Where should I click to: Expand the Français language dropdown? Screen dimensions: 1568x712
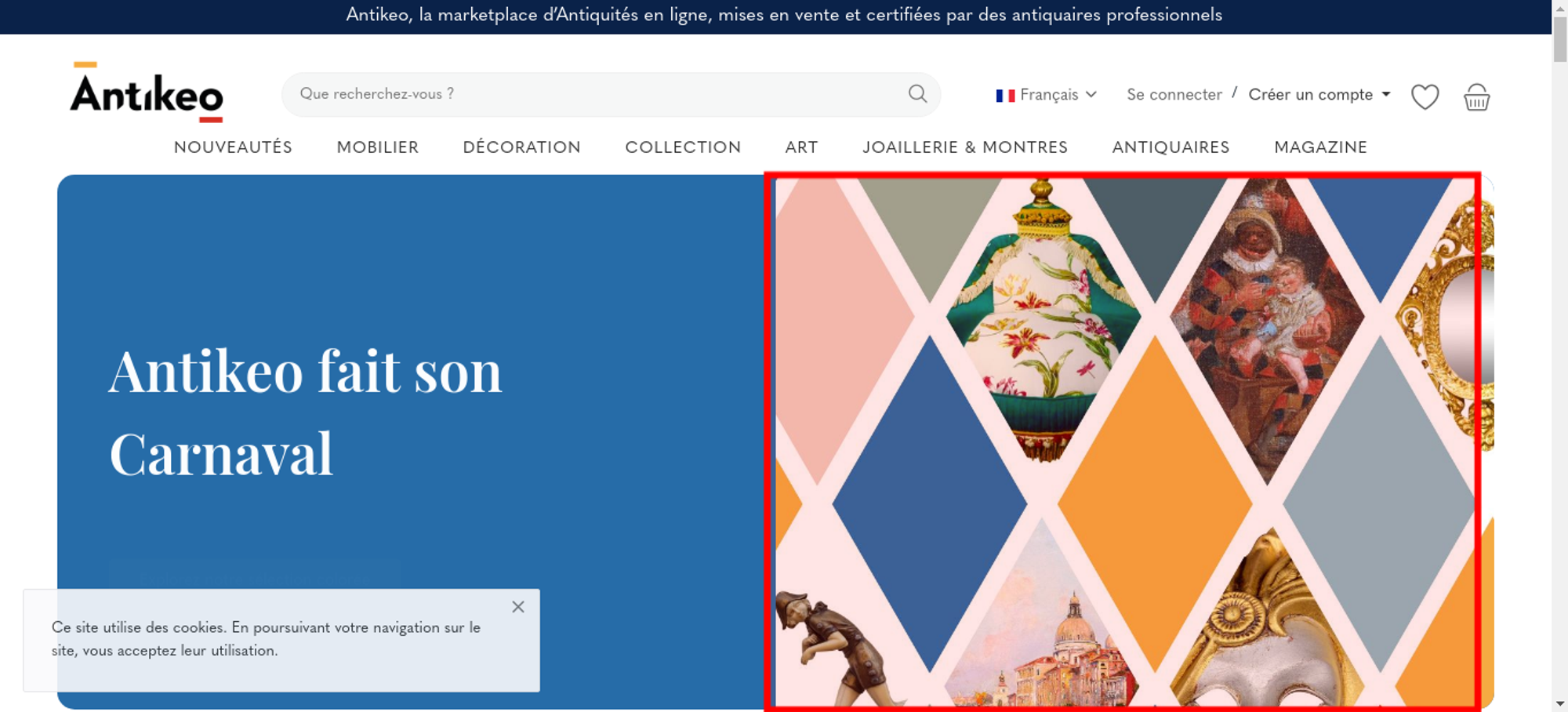click(x=1047, y=95)
